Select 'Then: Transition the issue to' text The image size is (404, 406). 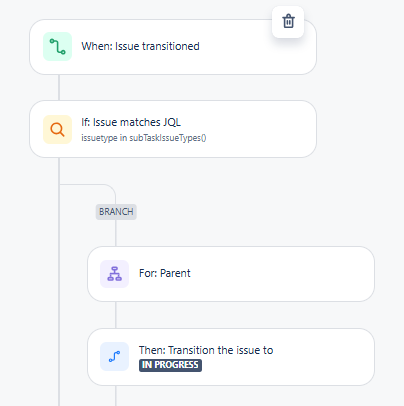(x=206, y=350)
